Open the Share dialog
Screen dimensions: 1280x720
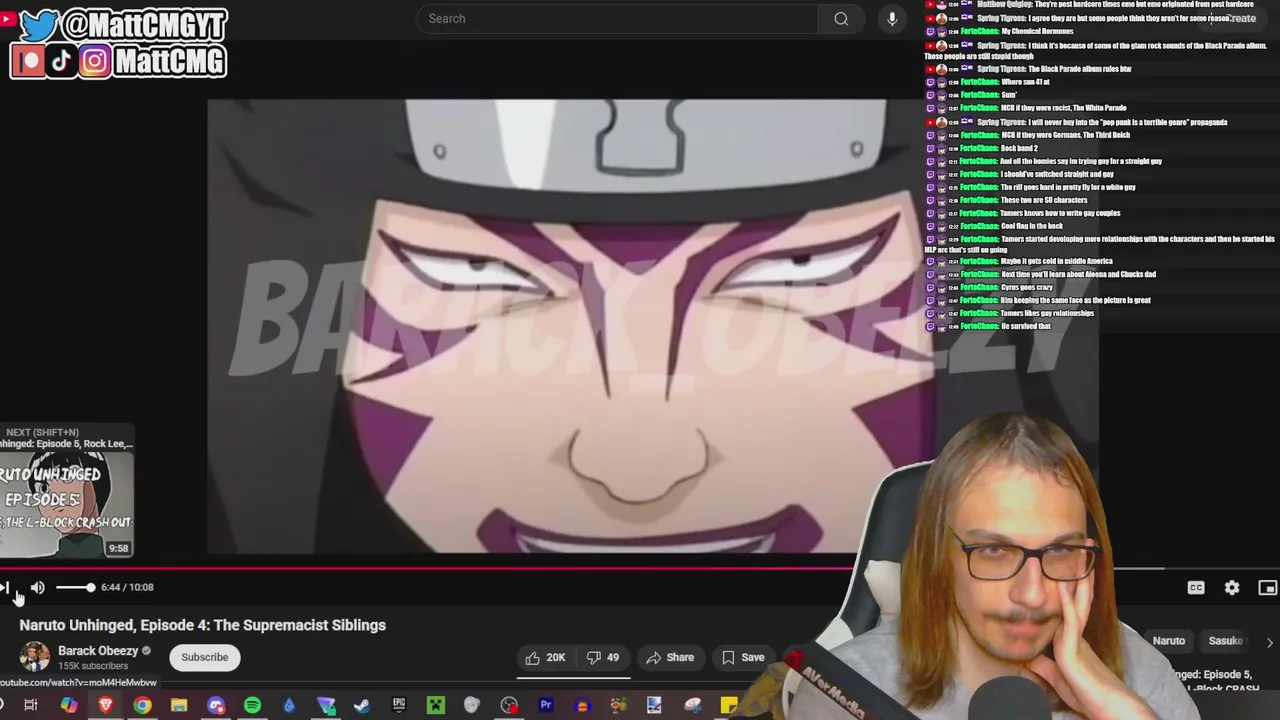[x=670, y=658]
